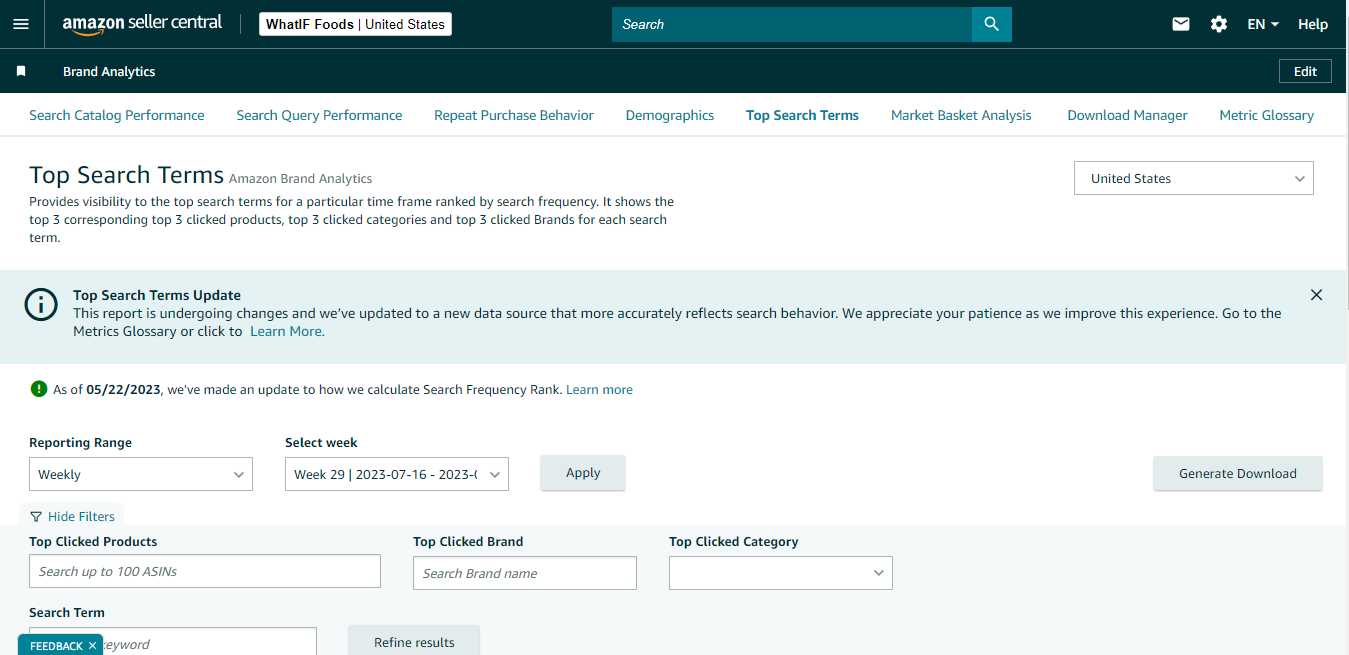Open the Learn more link about Search Frequency Rank
Viewport: 1349px width, 655px height.
coord(599,389)
